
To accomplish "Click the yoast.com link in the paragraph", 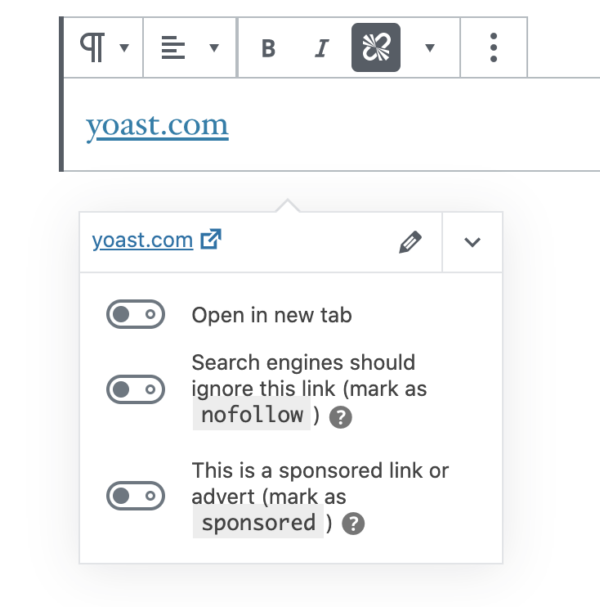I will click(157, 126).
